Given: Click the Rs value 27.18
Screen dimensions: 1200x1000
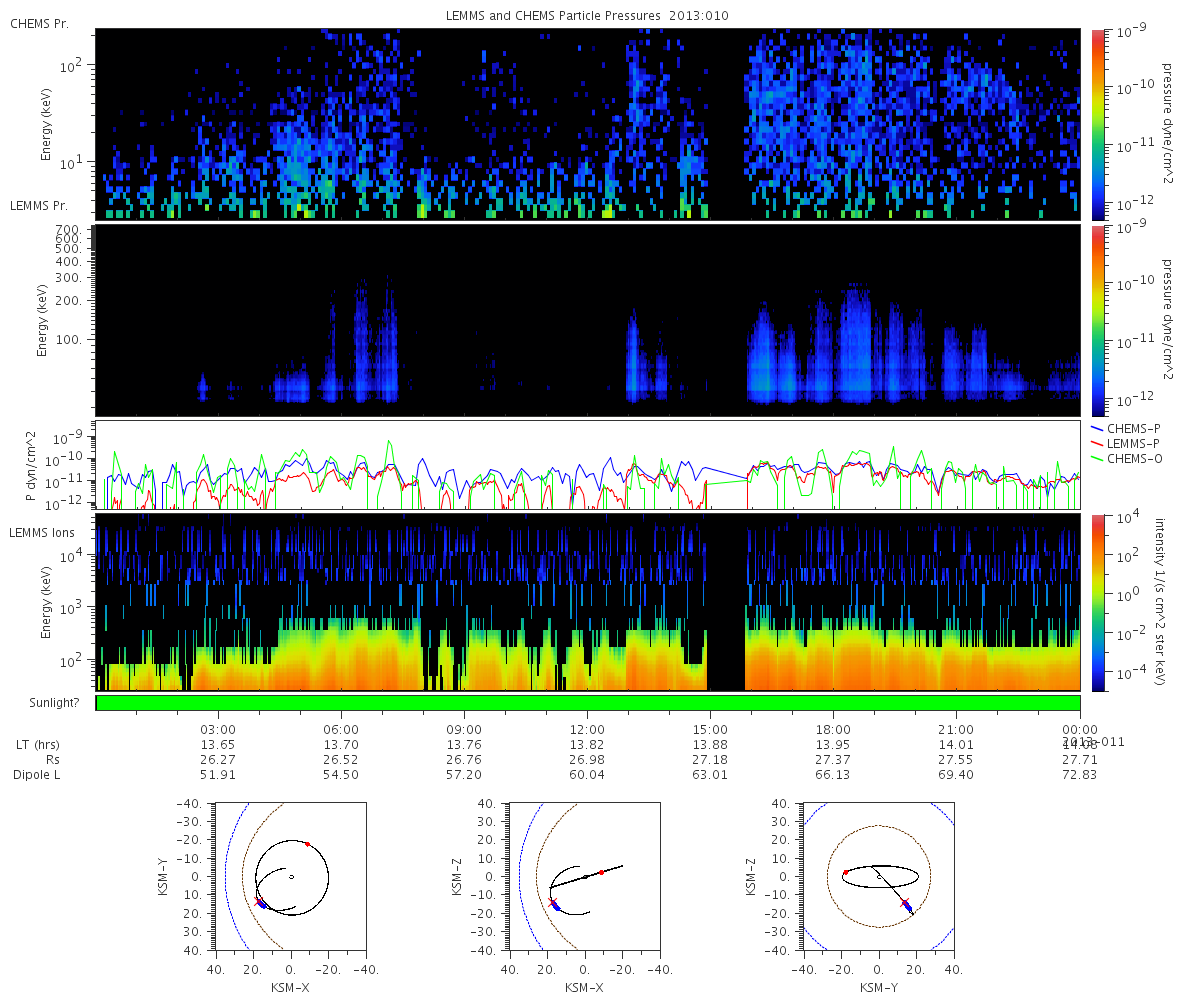Looking at the screenshot, I should pyautogui.click(x=710, y=760).
